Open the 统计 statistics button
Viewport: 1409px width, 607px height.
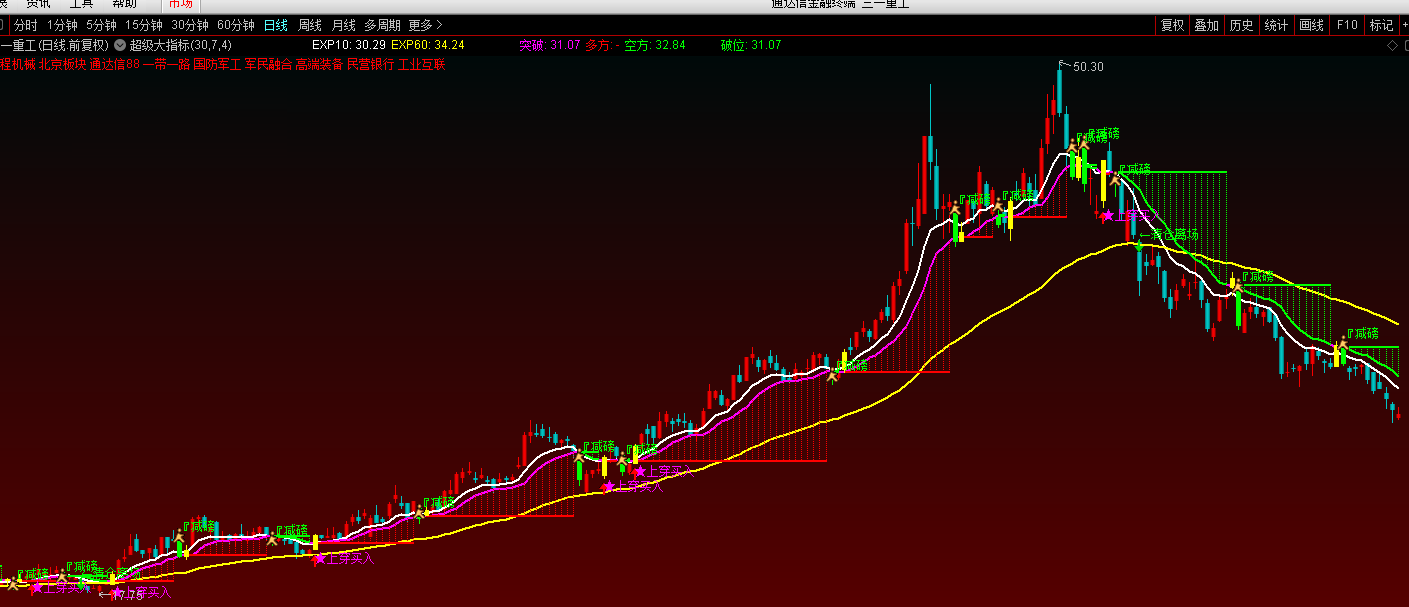click(x=1276, y=25)
